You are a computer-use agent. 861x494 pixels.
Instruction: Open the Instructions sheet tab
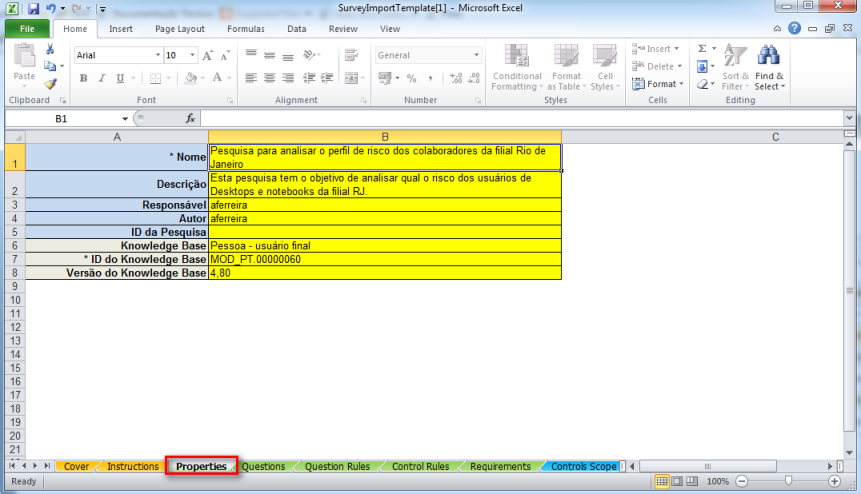point(133,467)
